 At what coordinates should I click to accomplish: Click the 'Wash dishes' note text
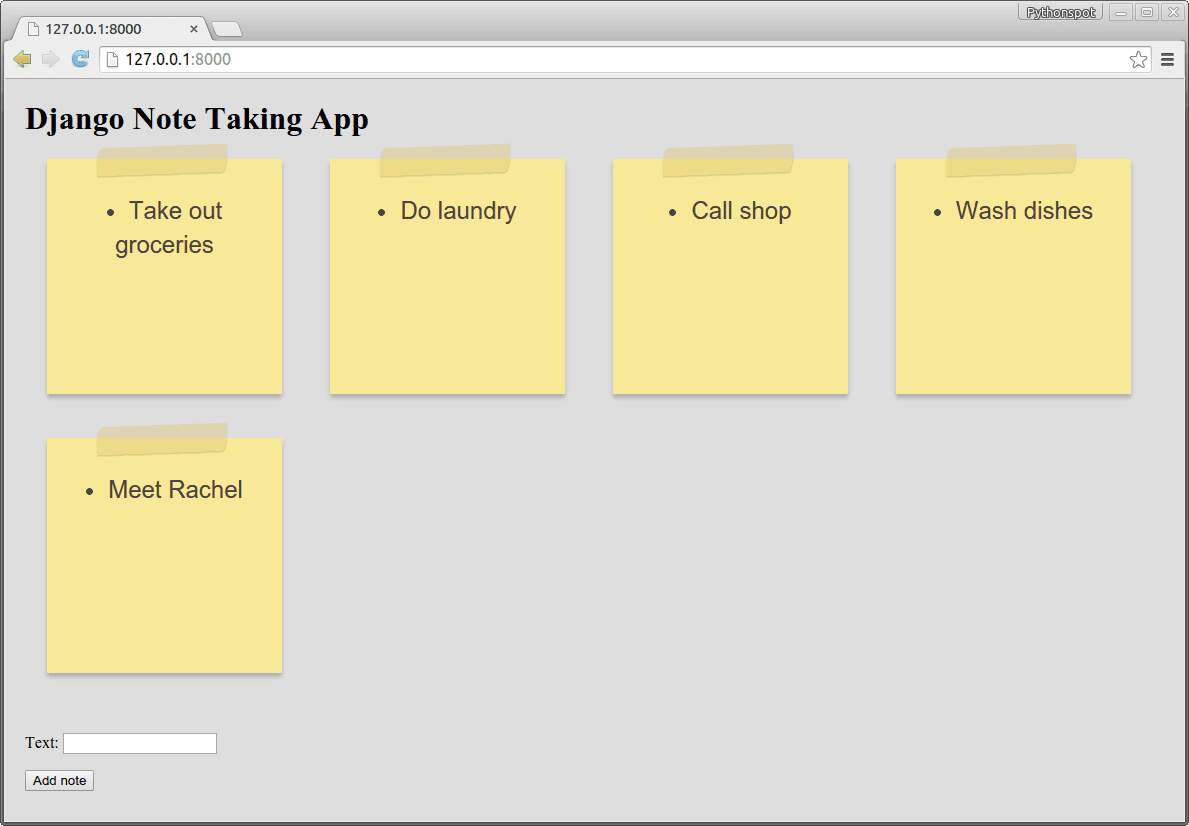1024,211
